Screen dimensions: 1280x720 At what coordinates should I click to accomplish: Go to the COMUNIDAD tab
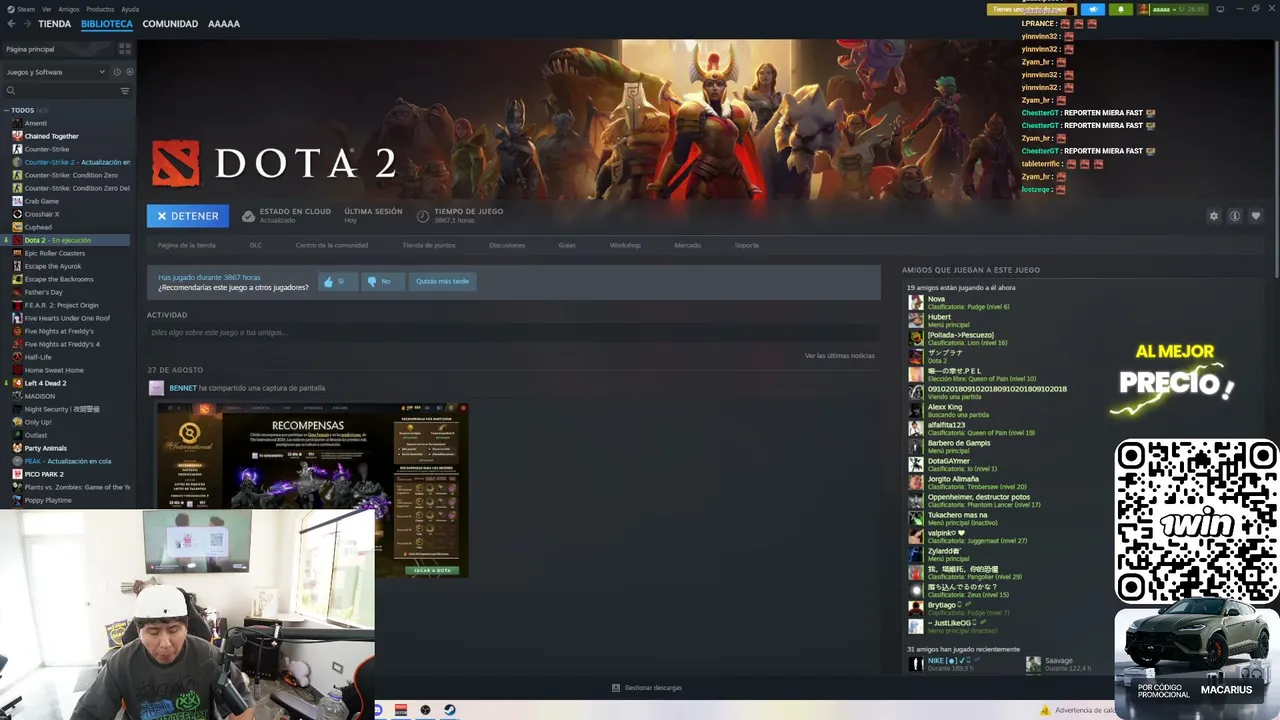click(170, 24)
